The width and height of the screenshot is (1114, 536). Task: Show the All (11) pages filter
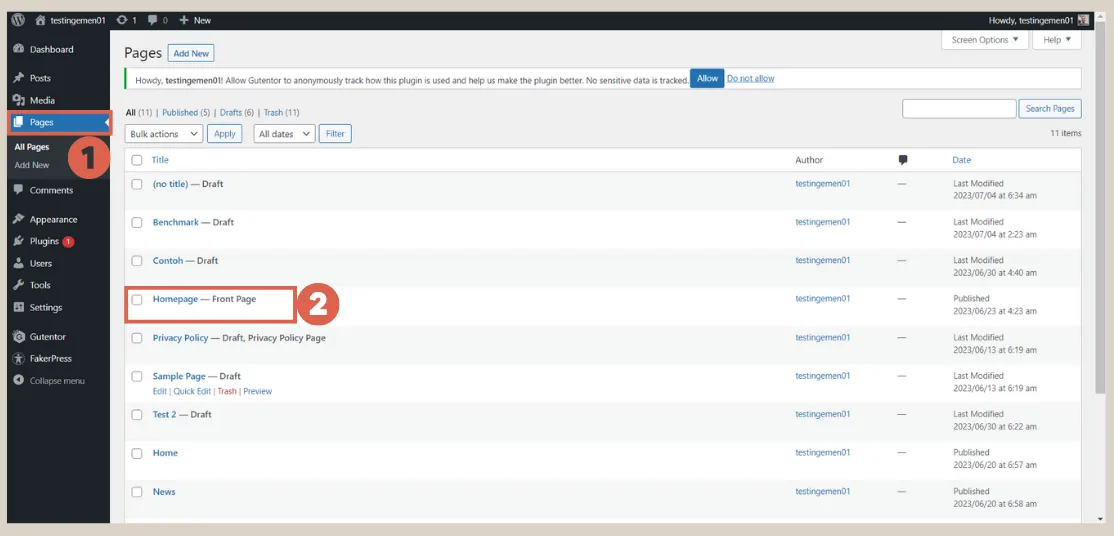tap(140, 112)
